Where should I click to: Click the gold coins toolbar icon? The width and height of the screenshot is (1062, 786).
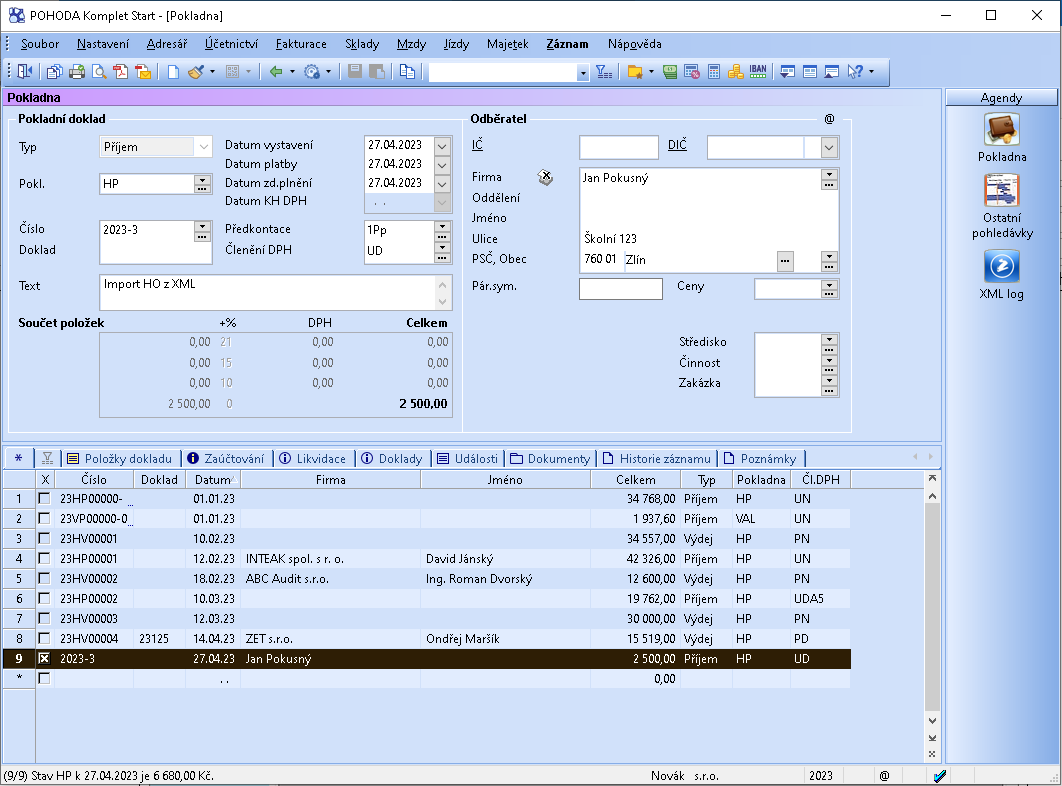[x=736, y=71]
